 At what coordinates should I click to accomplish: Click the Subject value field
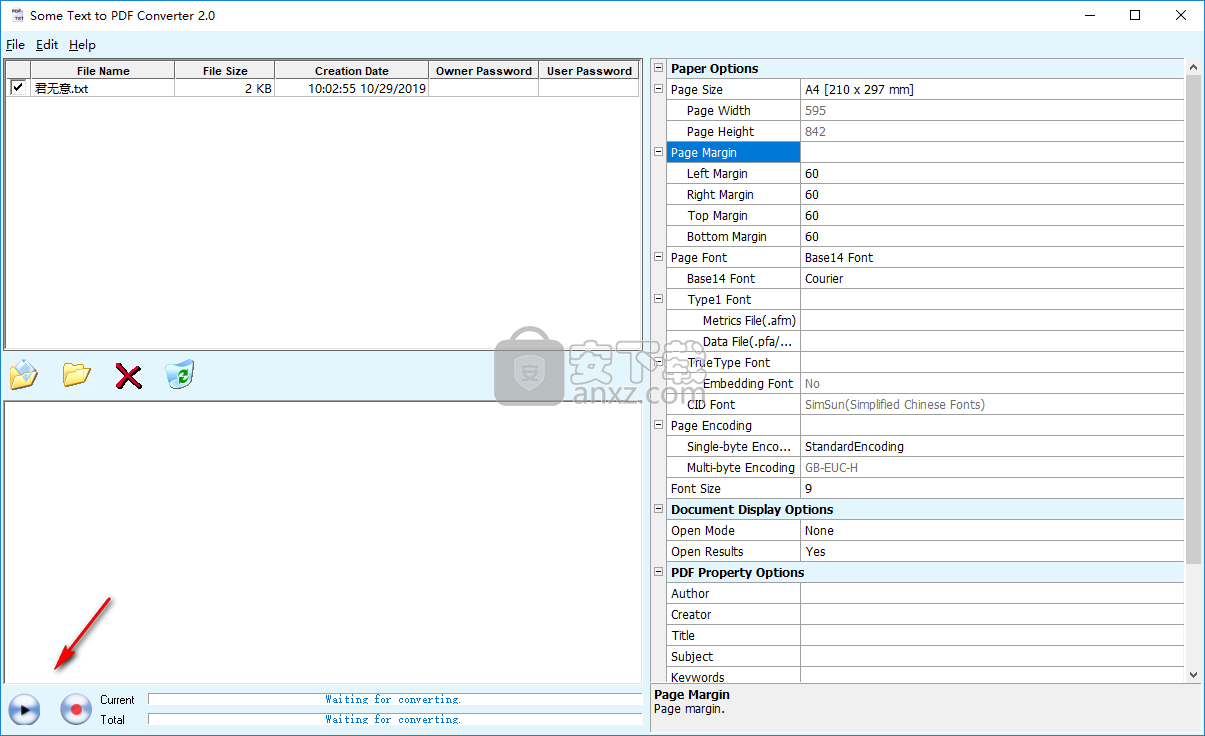pos(992,656)
